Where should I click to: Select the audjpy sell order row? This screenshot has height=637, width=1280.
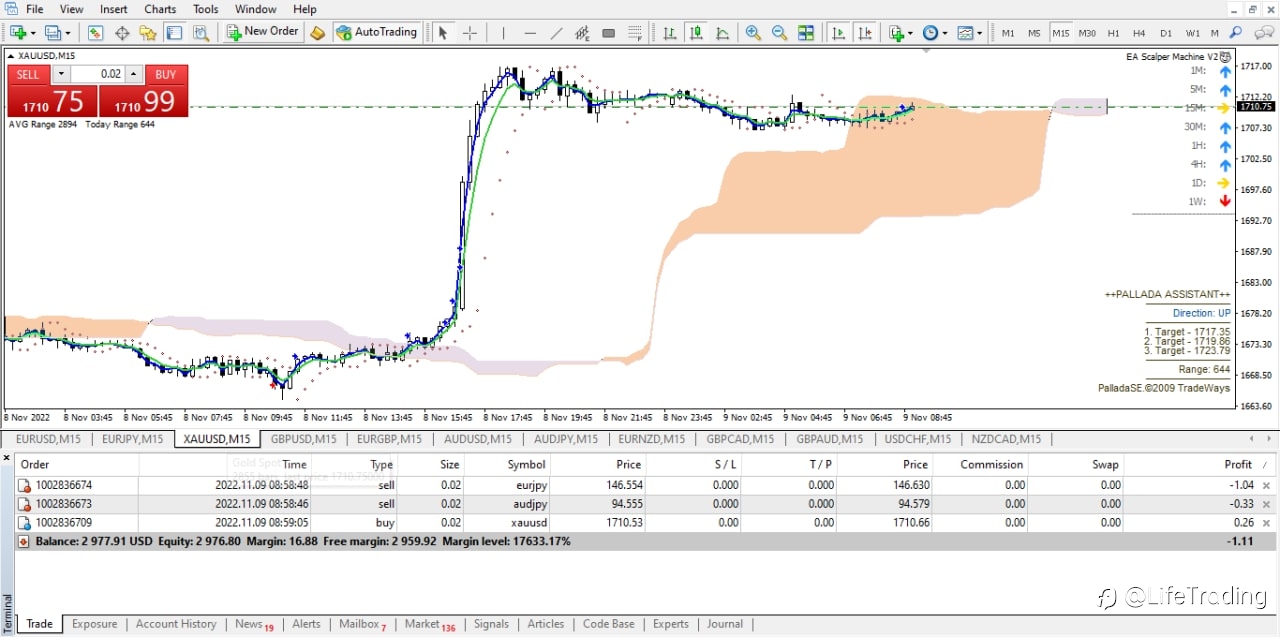(x=646, y=504)
